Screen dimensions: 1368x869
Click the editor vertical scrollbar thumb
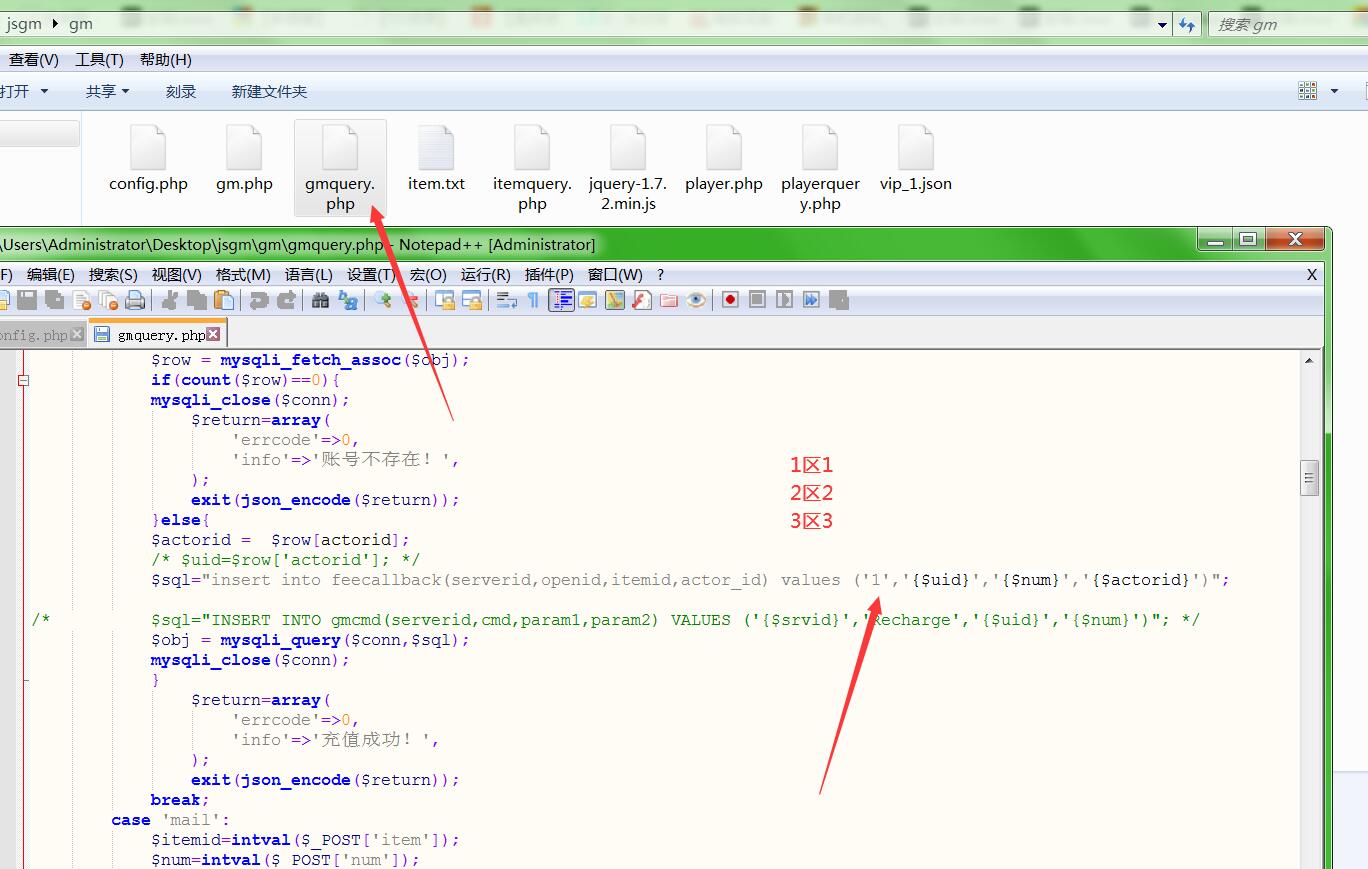[1309, 478]
